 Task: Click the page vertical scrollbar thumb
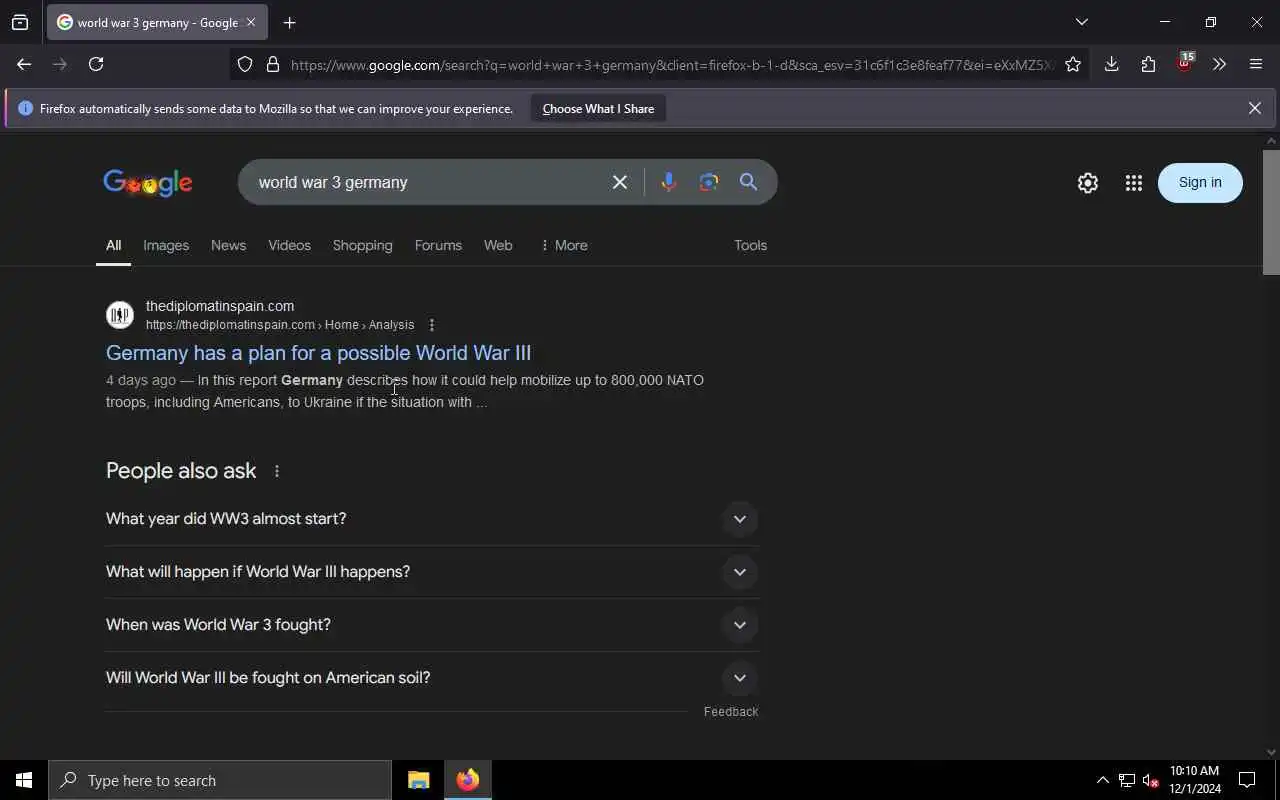(x=1271, y=212)
